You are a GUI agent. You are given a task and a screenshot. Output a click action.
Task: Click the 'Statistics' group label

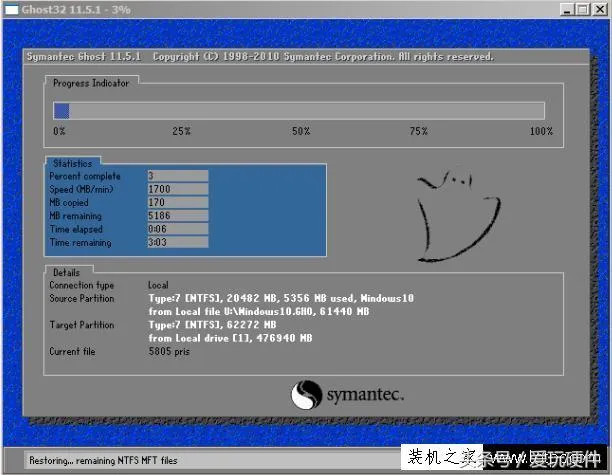[73, 164]
